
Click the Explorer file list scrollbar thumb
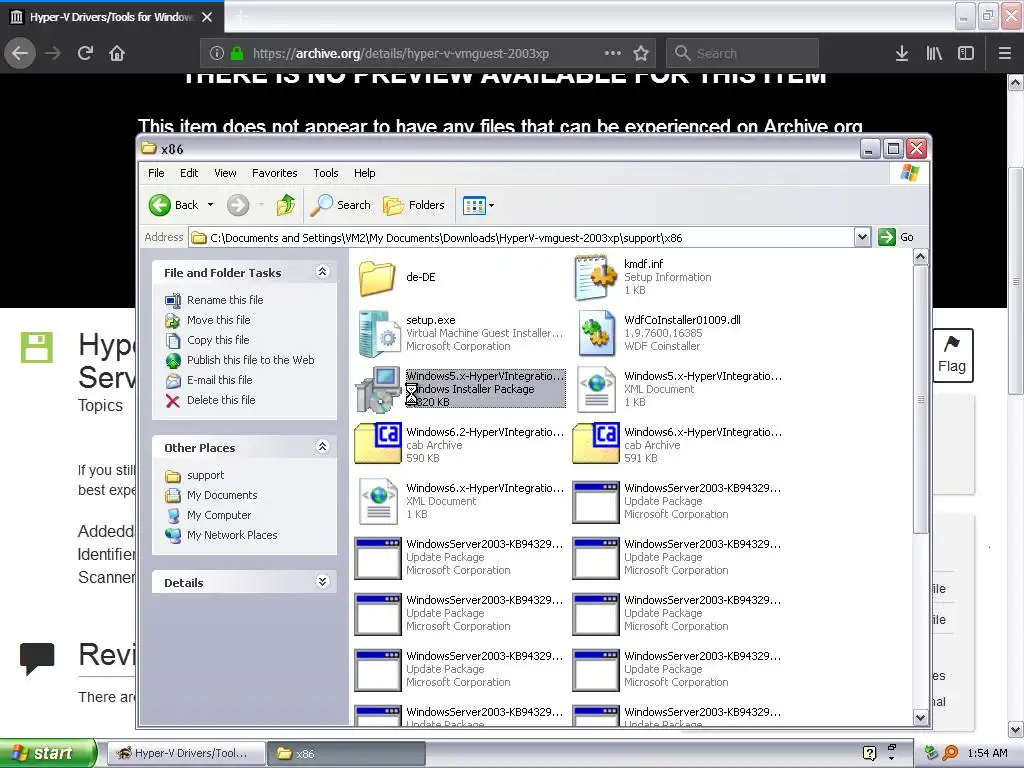click(x=920, y=399)
